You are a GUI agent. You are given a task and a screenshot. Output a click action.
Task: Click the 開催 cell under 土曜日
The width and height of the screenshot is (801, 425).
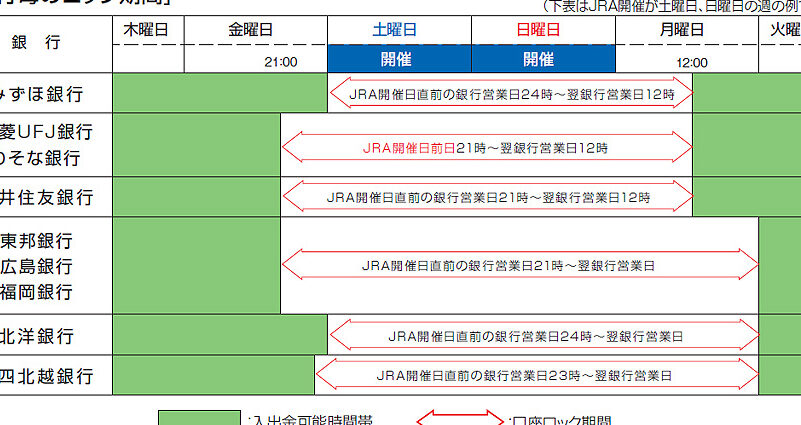397,59
